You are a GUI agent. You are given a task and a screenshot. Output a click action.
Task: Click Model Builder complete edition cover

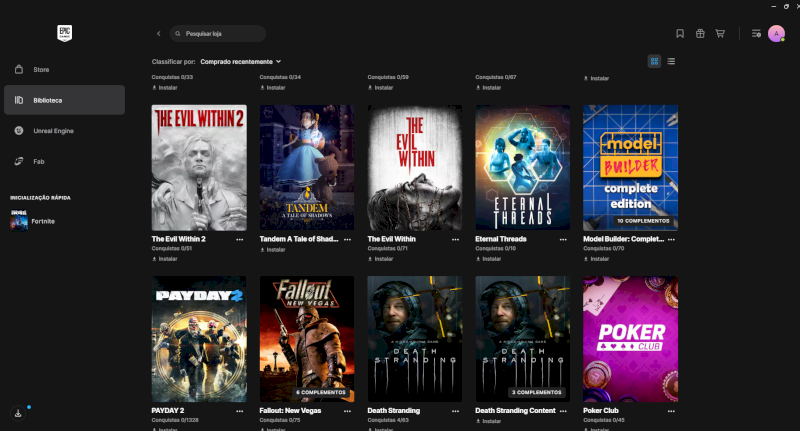pyautogui.click(x=631, y=168)
